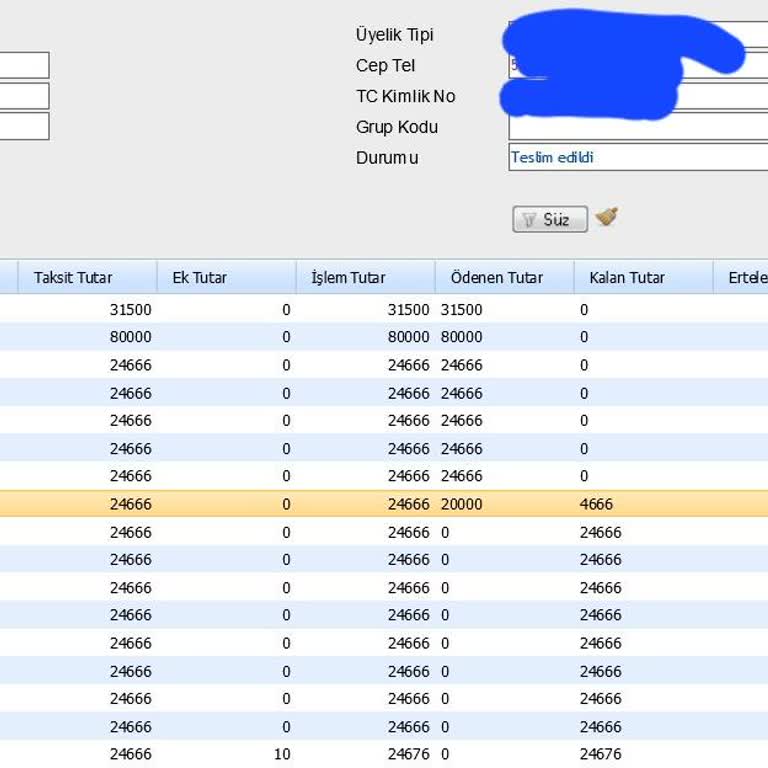Click the Ödenen Tutar column header

(x=503, y=278)
